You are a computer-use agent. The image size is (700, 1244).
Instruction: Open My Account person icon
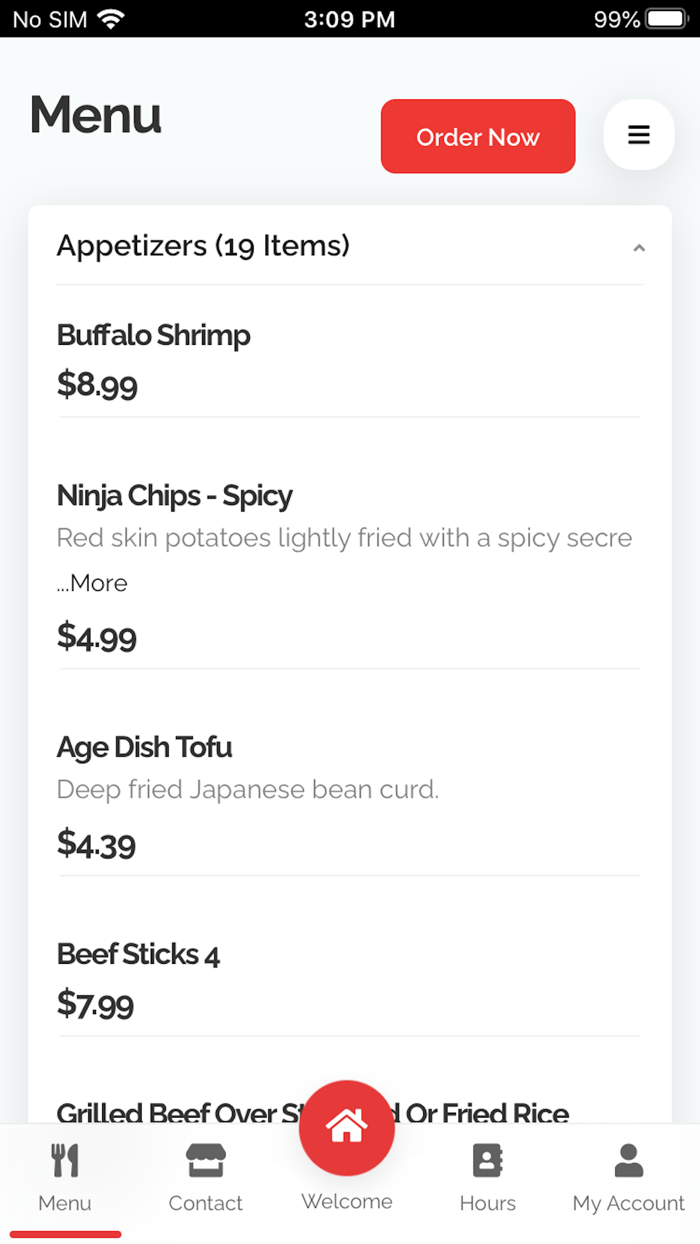click(628, 1160)
